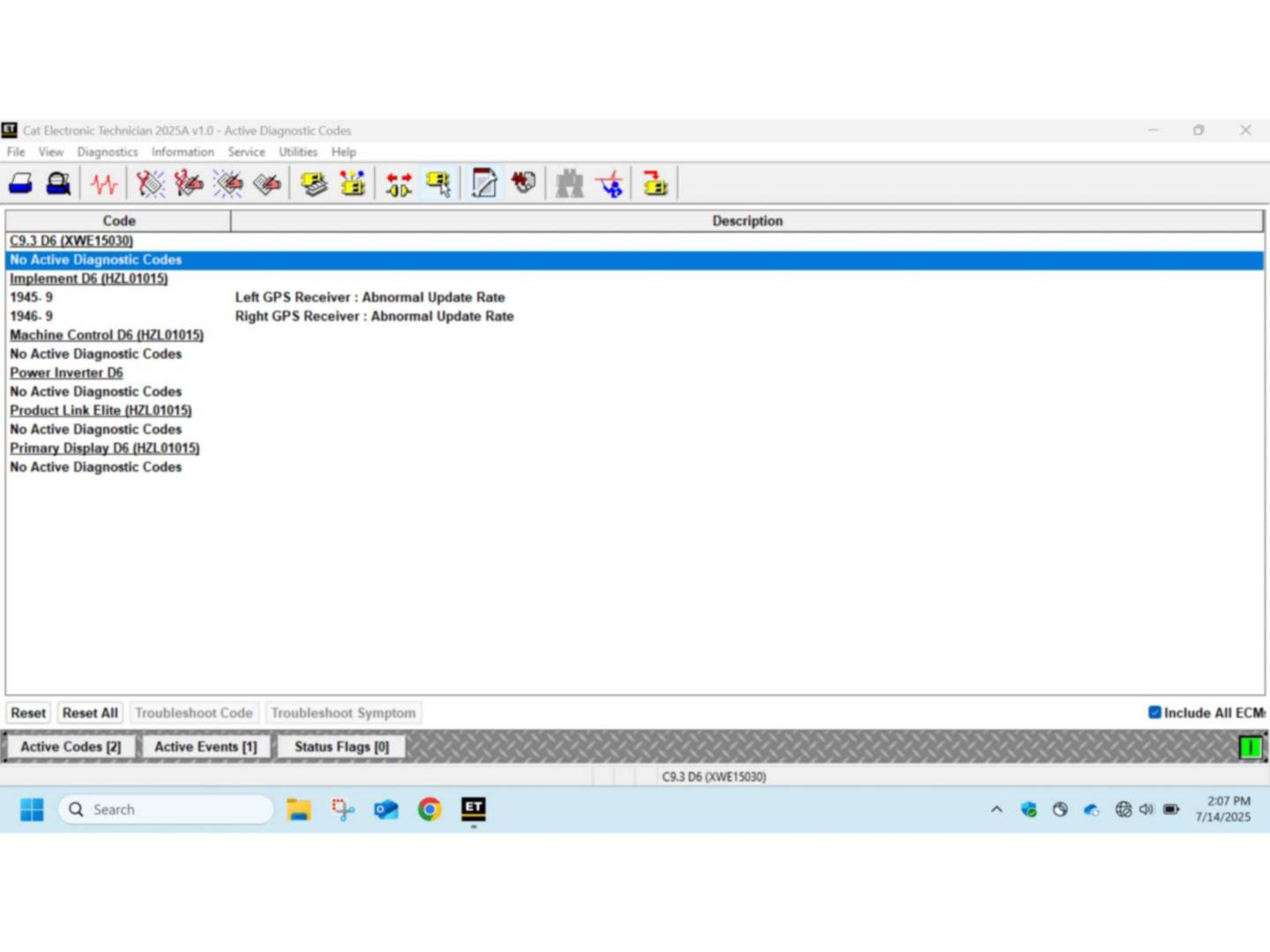
Task: Open Logged Diagnostic Codes toolbar icon
Action: coord(188,183)
